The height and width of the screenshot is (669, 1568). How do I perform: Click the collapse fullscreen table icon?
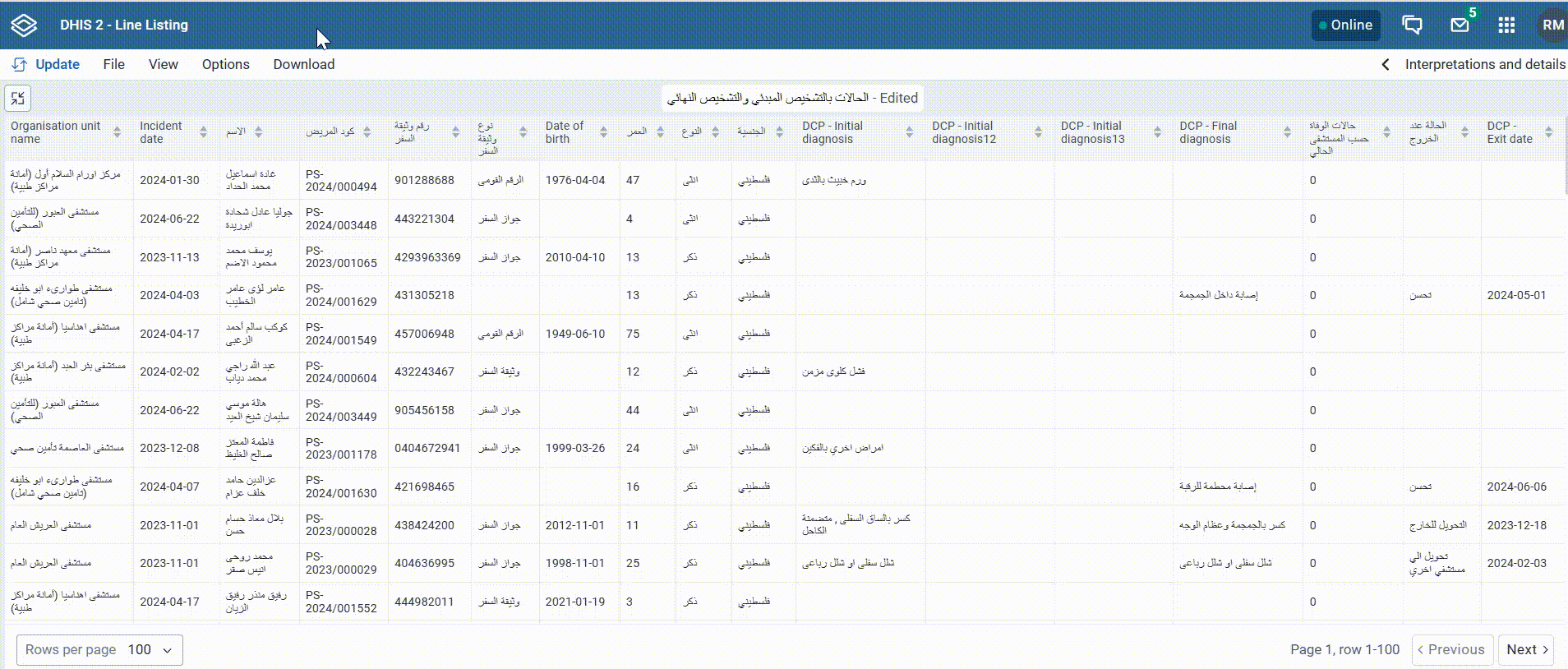pos(18,99)
